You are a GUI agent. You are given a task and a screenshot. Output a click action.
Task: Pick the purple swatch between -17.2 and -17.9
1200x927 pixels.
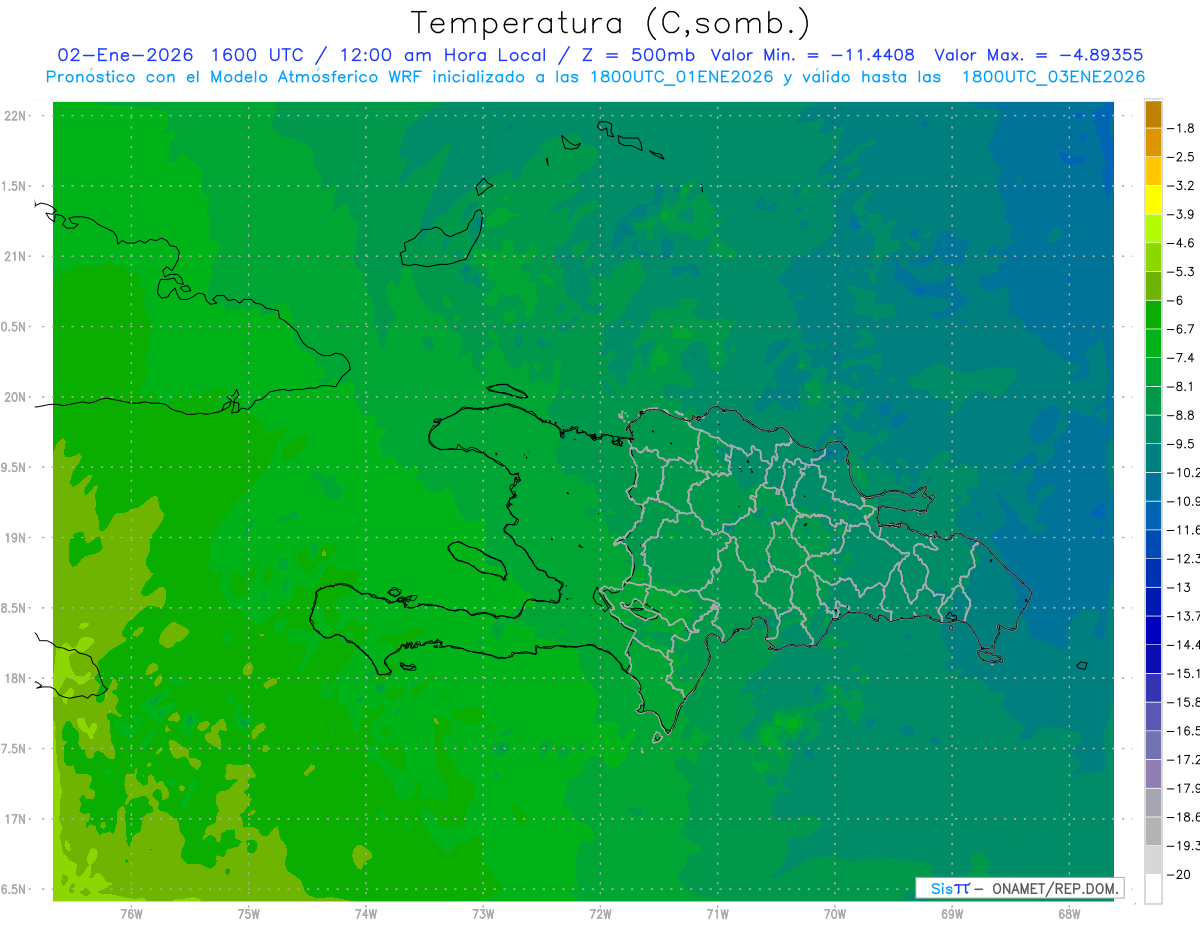tap(1153, 774)
